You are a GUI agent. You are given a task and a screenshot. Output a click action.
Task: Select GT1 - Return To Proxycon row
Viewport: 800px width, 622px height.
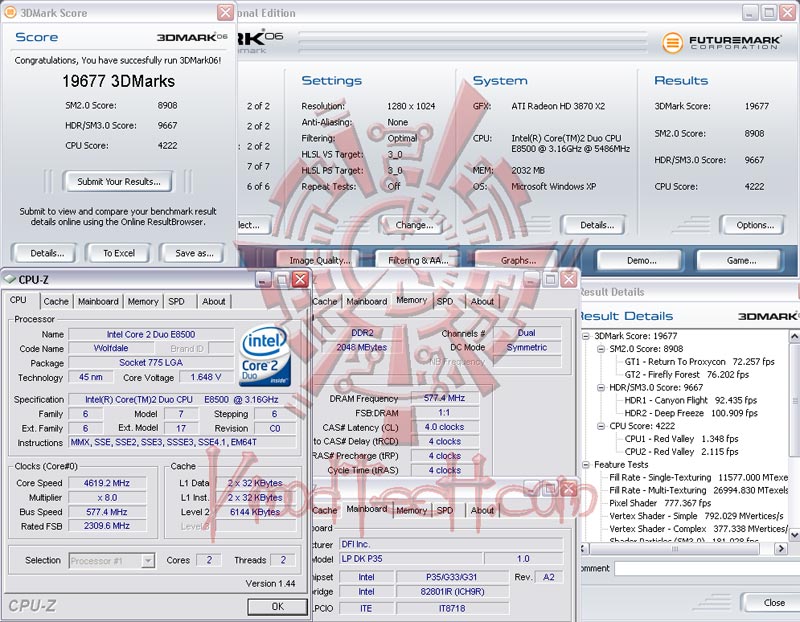pyautogui.click(x=699, y=362)
